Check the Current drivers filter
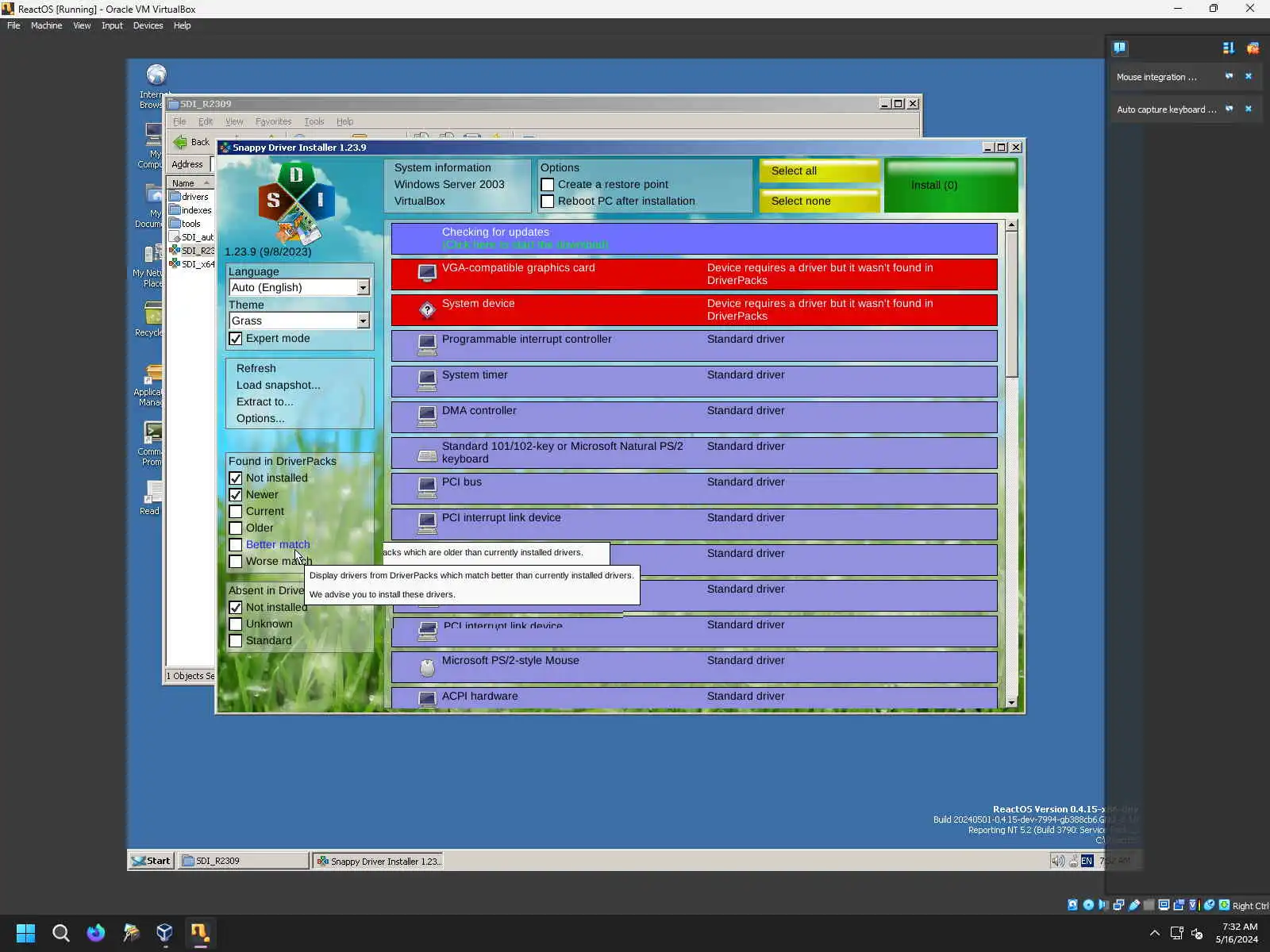 coord(236,512)
